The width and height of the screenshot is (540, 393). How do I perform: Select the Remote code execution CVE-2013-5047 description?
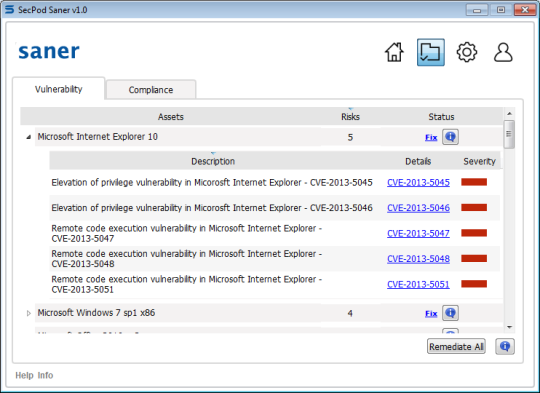[x=186, y=234]
